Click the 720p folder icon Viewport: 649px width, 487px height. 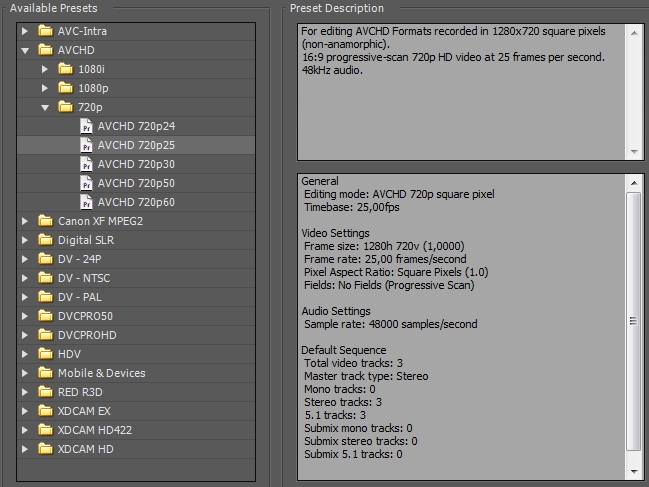click(66, 107)
